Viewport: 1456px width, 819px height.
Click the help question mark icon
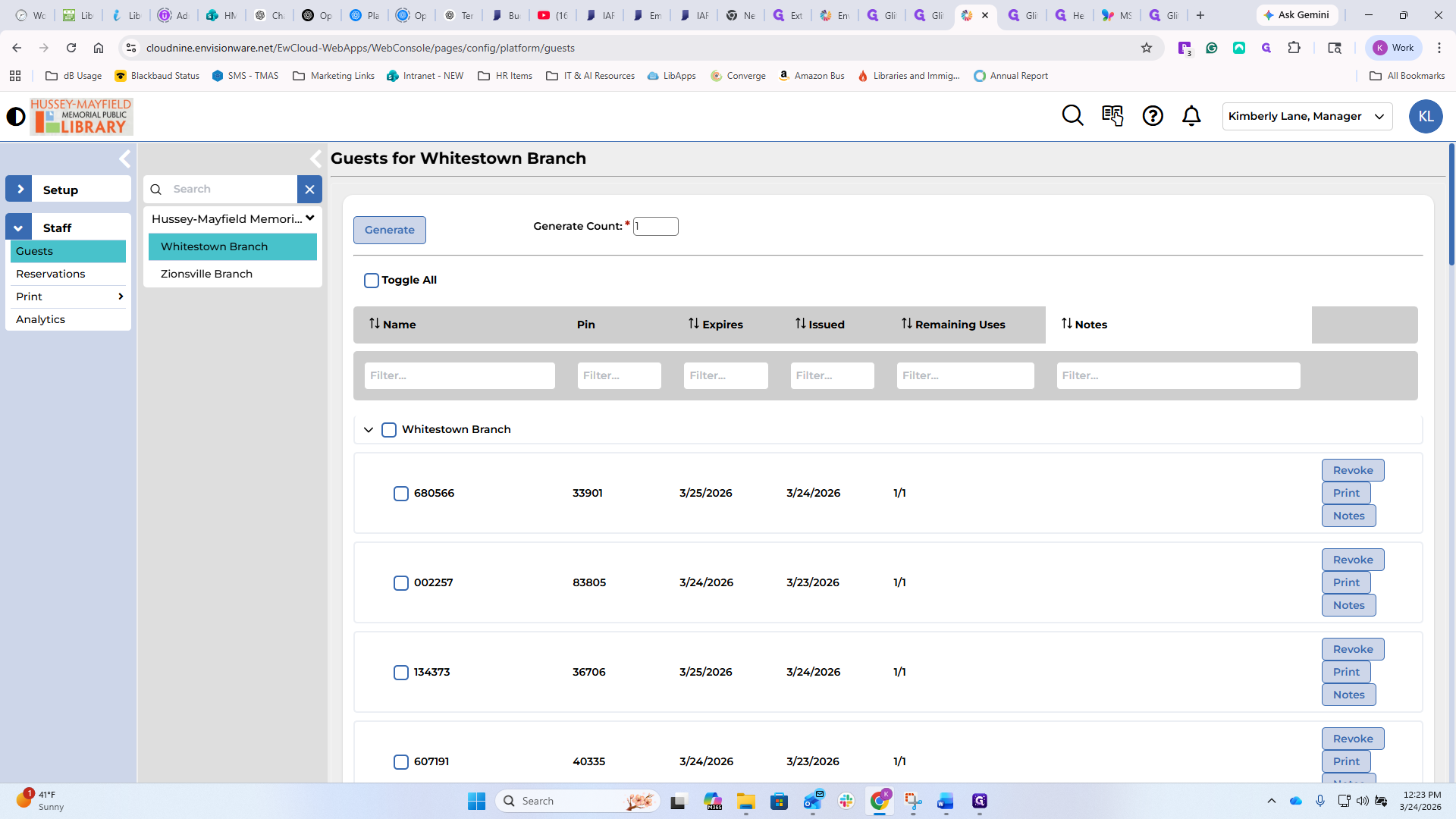[x=1153, y=116]
